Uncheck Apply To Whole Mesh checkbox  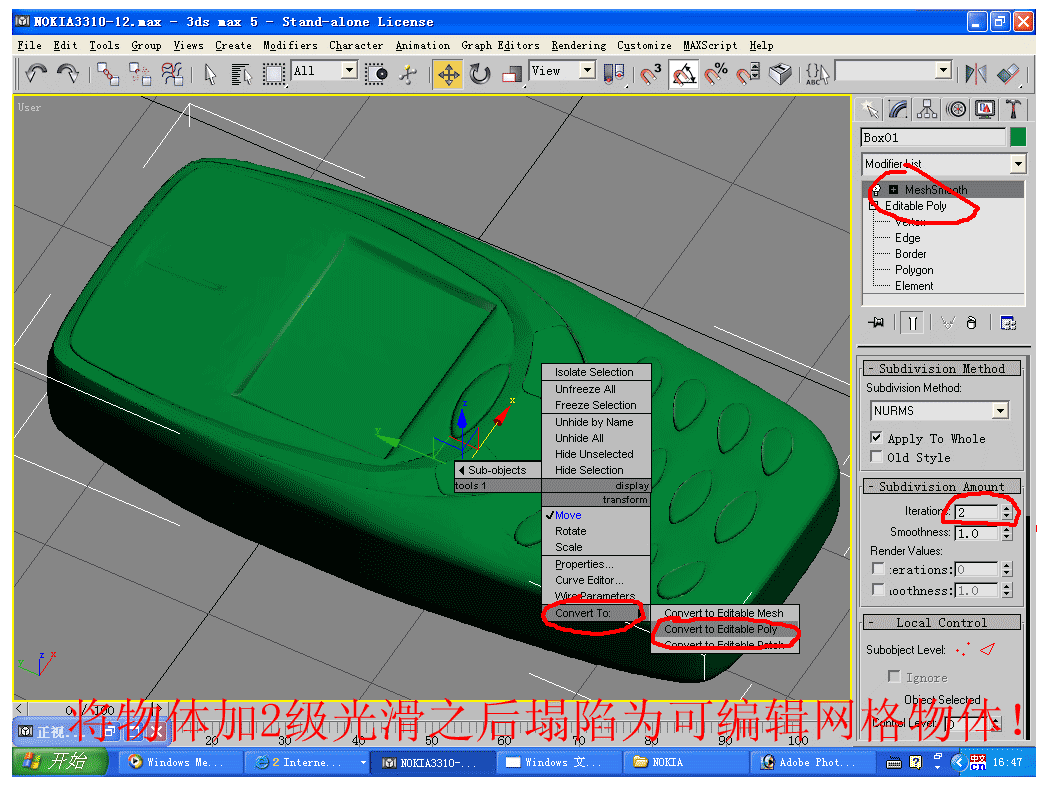[877, 438]
